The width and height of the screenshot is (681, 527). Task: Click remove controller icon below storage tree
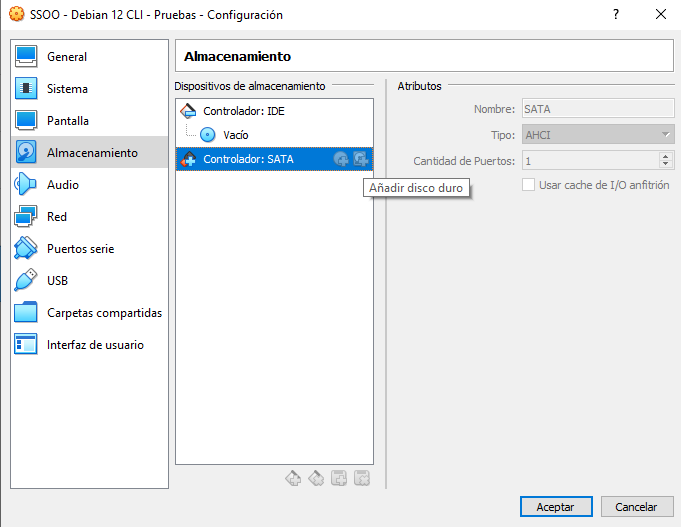coord(316,478)
